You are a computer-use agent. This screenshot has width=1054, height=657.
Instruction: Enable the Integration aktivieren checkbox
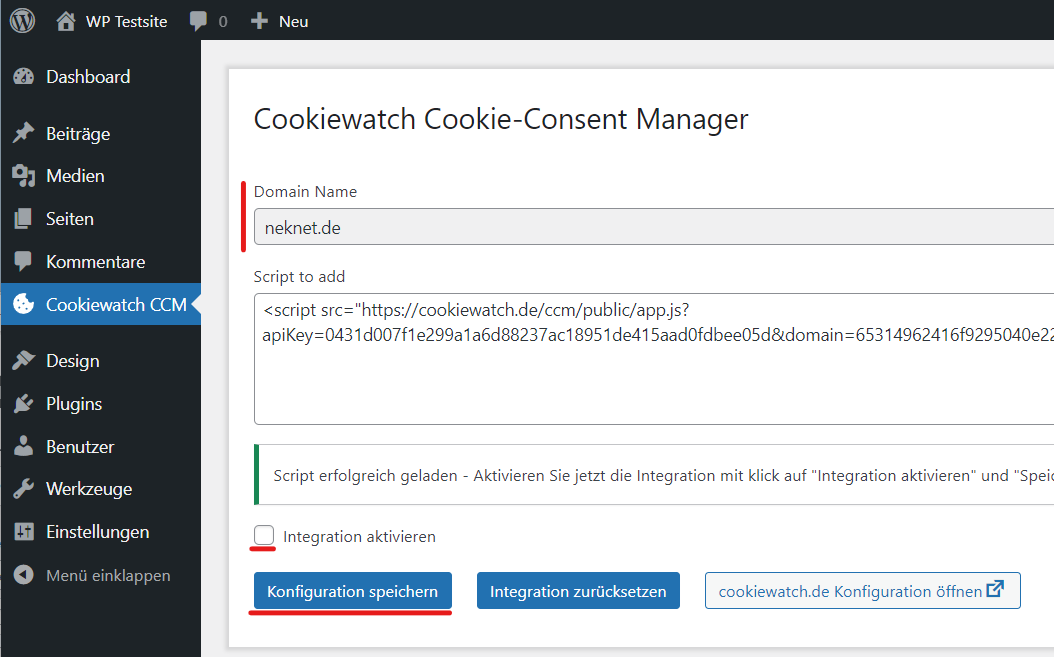(264, 536)
